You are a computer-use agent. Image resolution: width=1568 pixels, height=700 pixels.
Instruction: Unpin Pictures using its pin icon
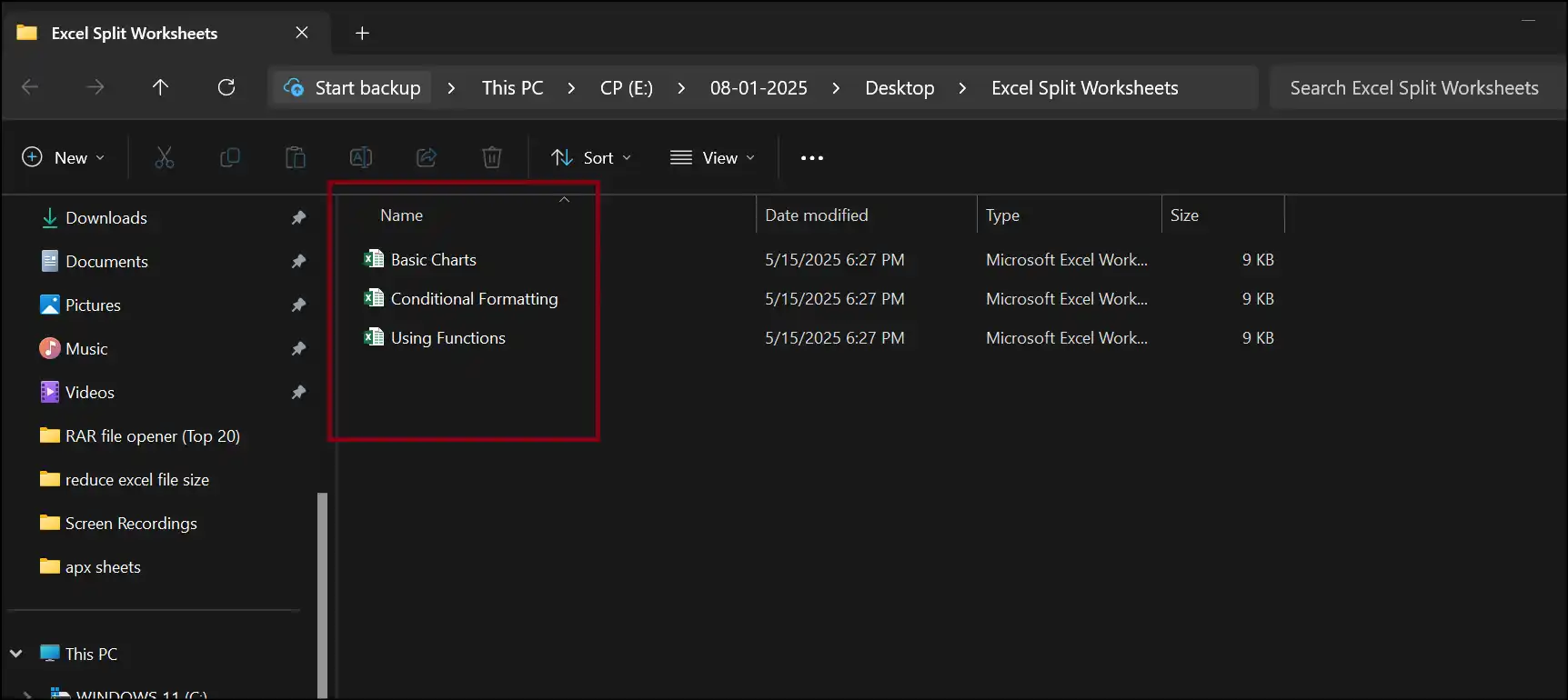(298, 305)
